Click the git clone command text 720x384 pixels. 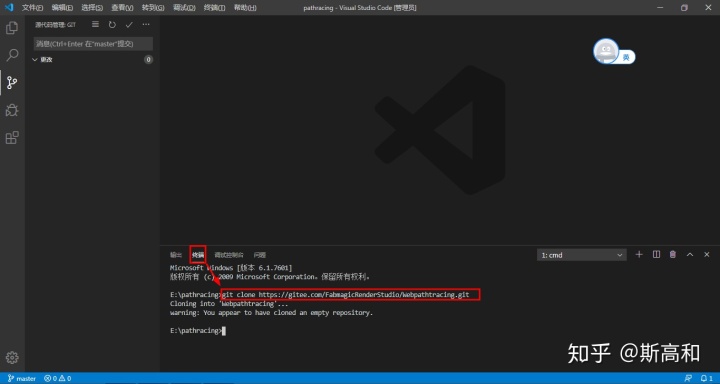[346, 294]
